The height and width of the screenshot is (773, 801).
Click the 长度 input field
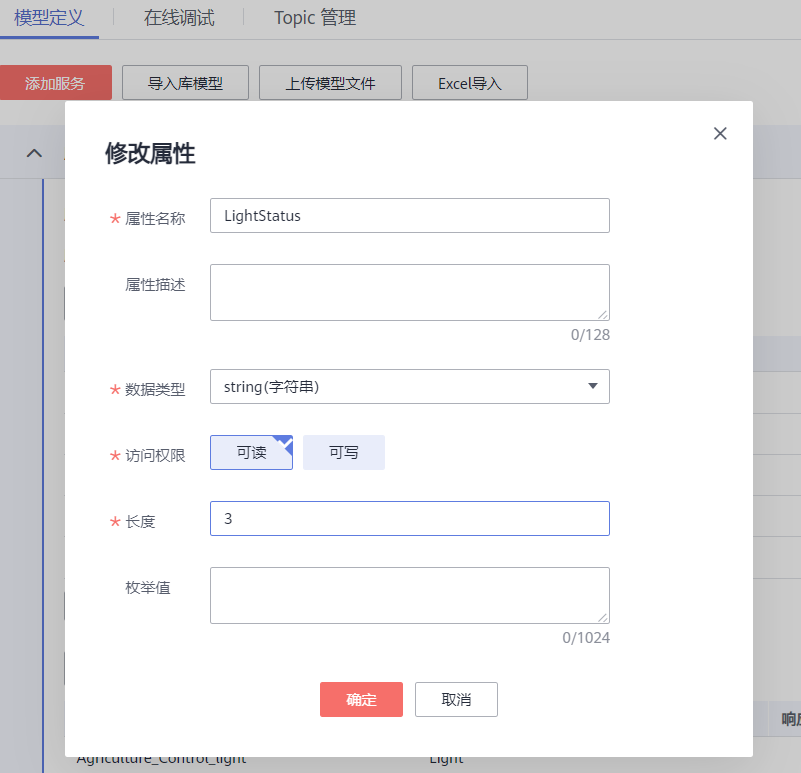point(410,519)
